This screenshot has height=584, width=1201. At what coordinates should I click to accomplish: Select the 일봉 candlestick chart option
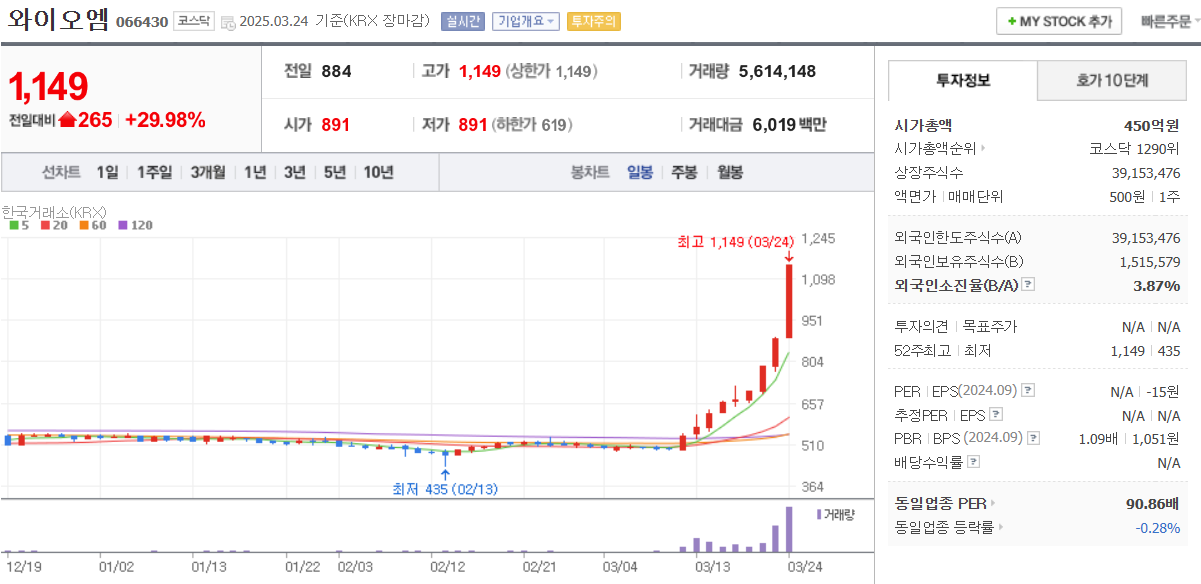click(x=640, y=172)
